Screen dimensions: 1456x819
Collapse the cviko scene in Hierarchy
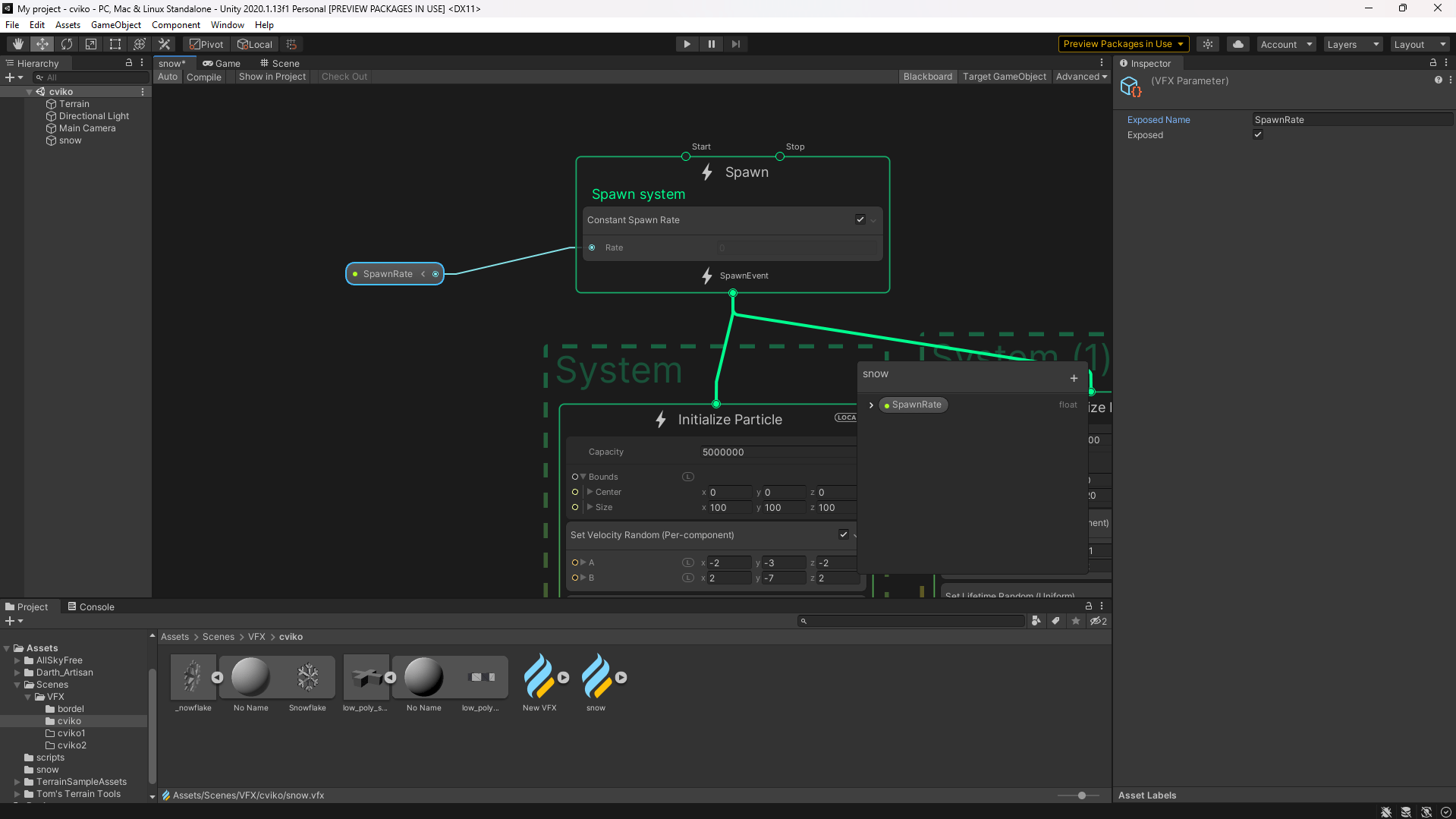coord(30,92)
